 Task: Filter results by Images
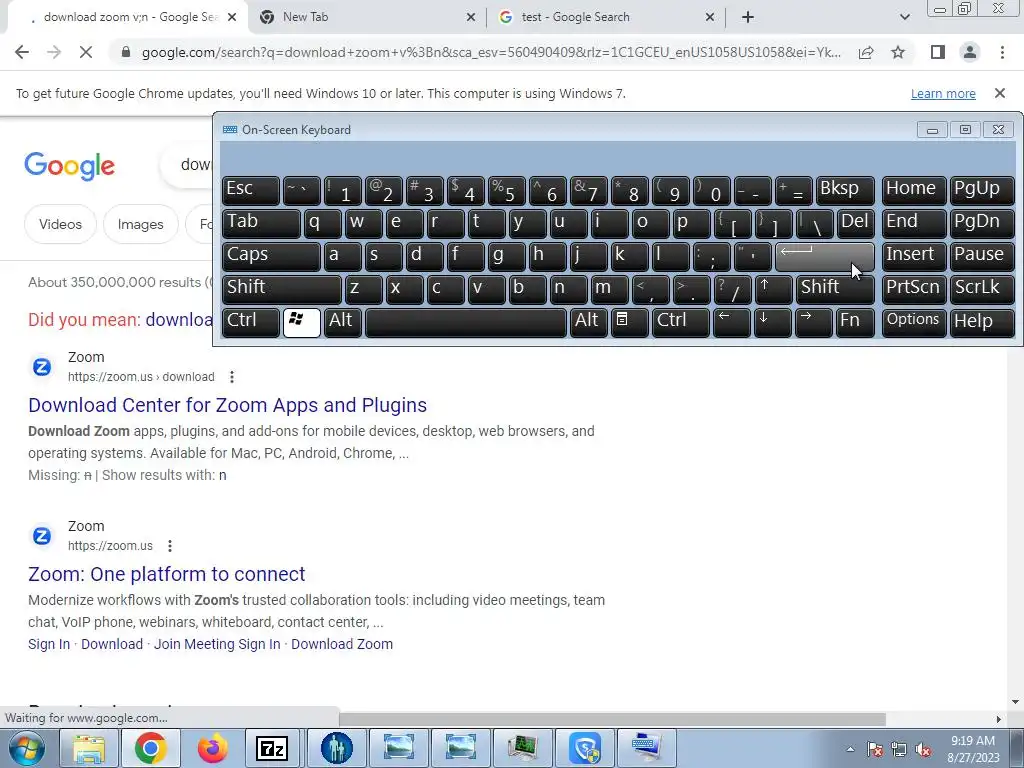(140, 224)
